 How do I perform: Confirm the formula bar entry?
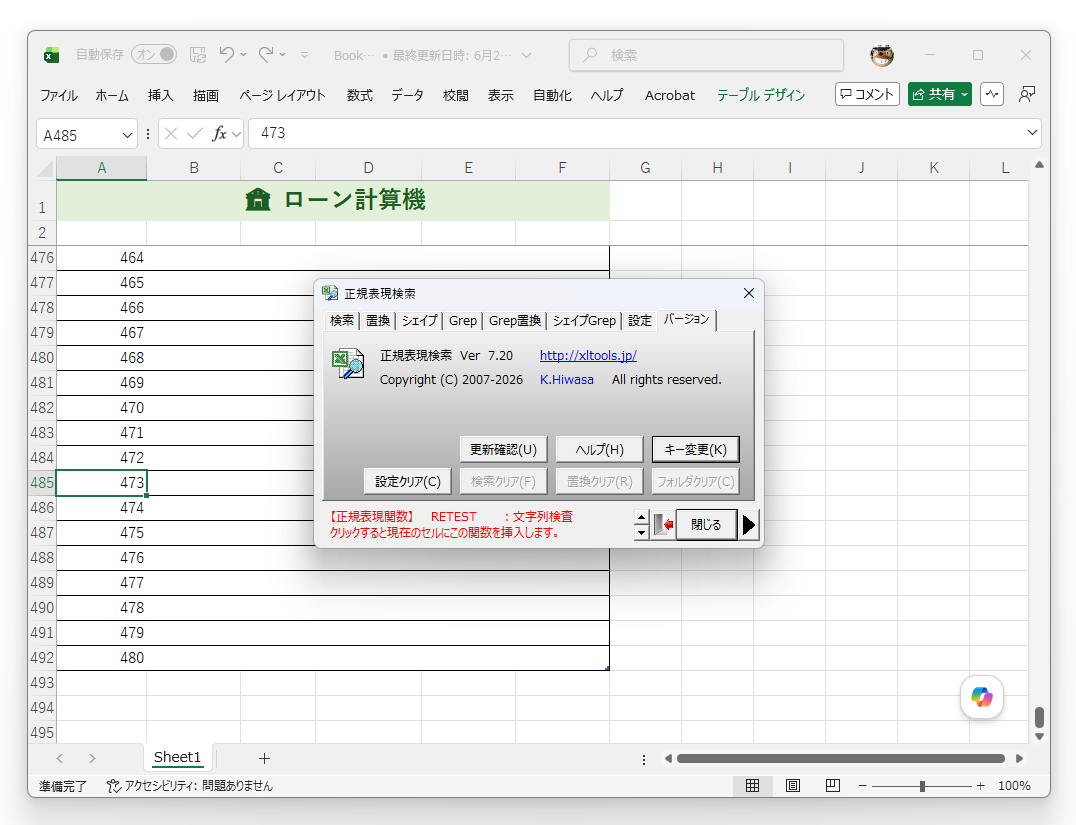pyautogui.click(x=195, y=134)
